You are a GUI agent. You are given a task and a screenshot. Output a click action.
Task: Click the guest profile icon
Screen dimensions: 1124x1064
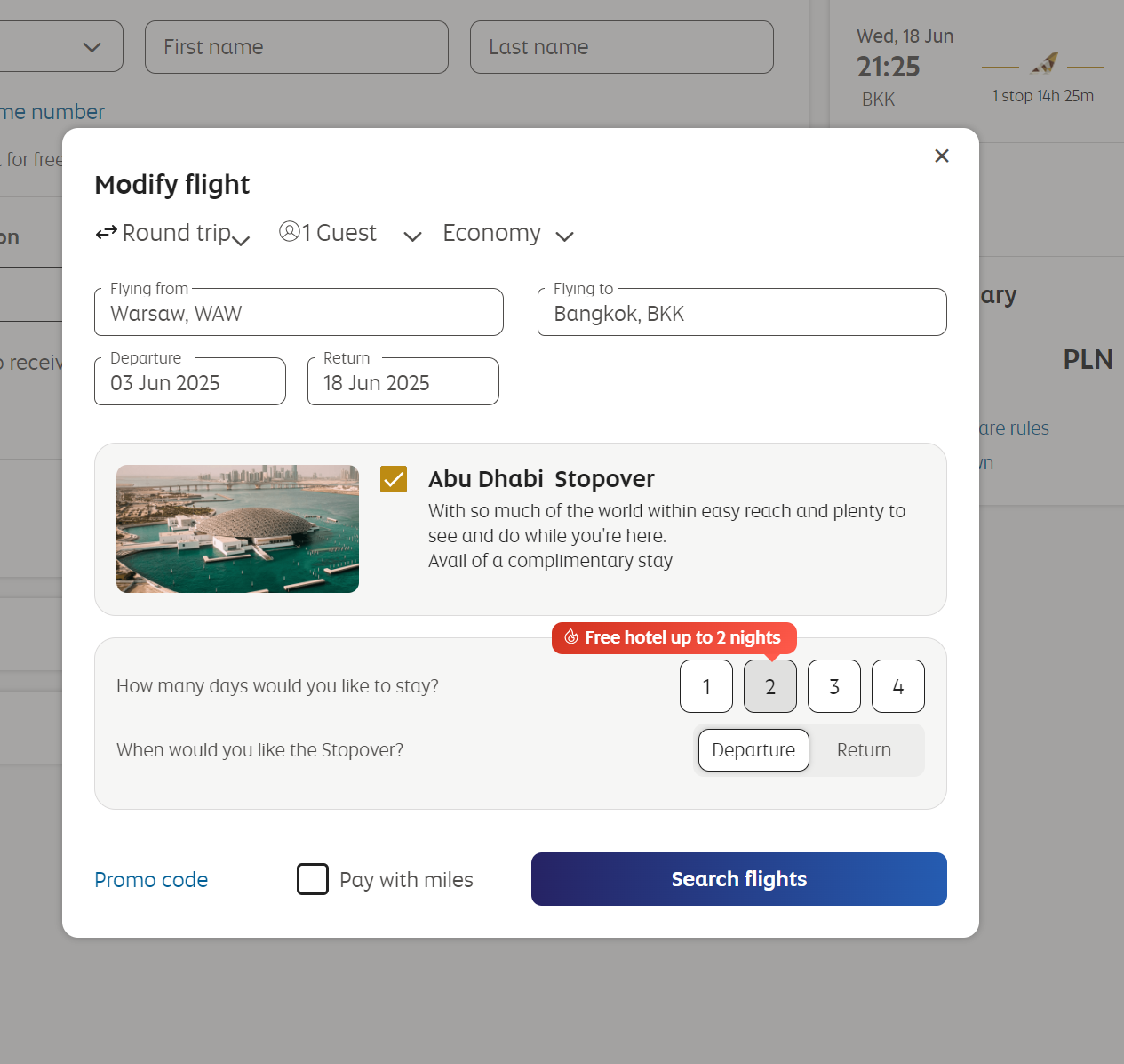coord(289,232)
